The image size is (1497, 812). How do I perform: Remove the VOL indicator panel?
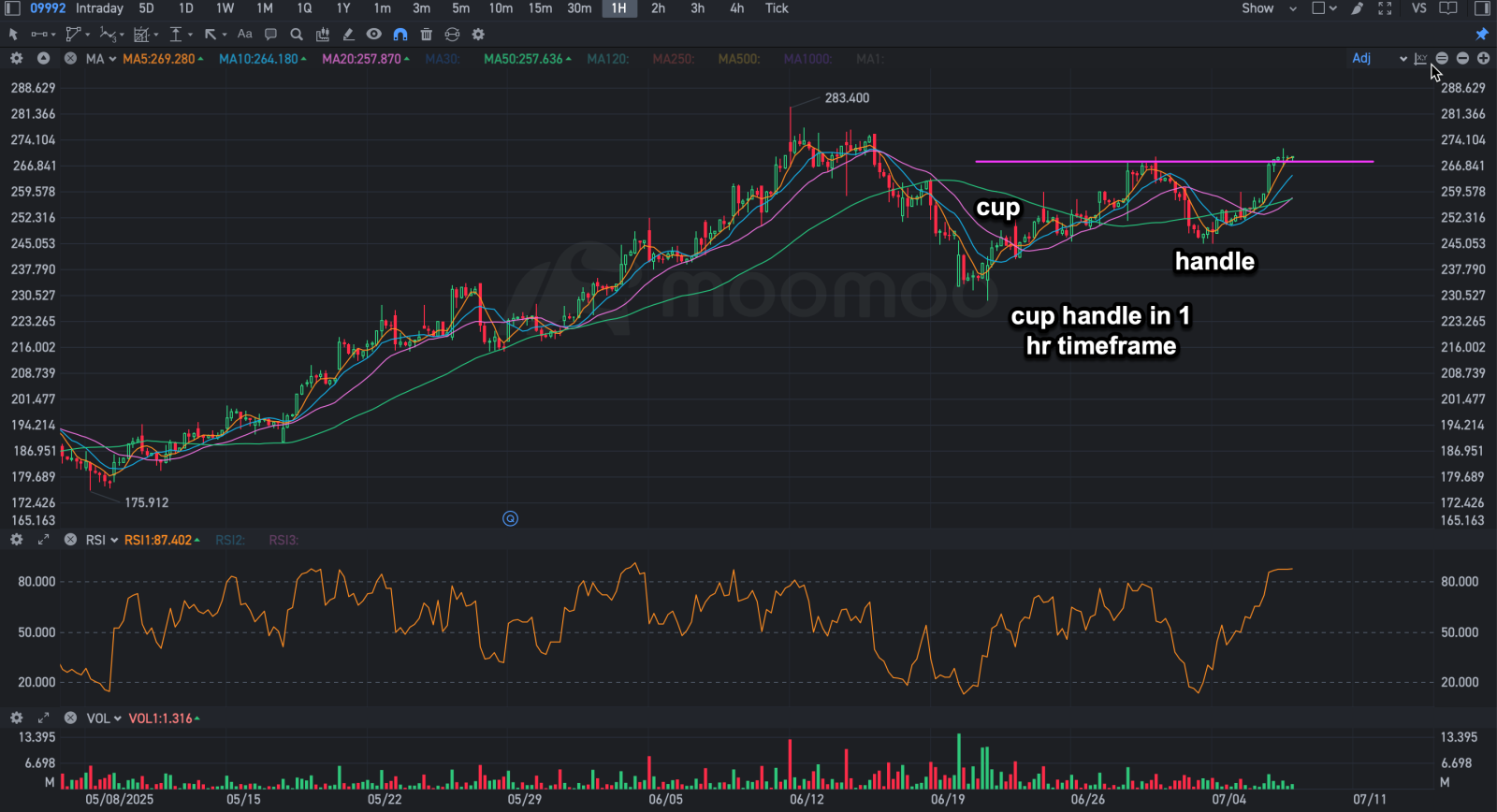pos(70,718)
